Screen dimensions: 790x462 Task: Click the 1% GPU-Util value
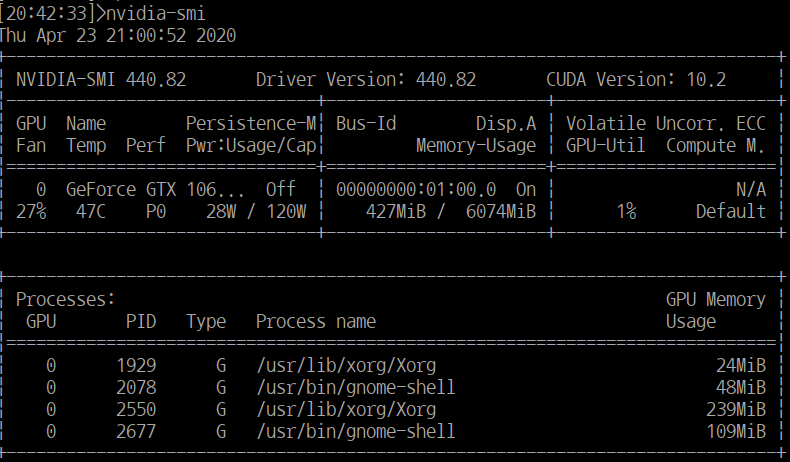point(625,211)
